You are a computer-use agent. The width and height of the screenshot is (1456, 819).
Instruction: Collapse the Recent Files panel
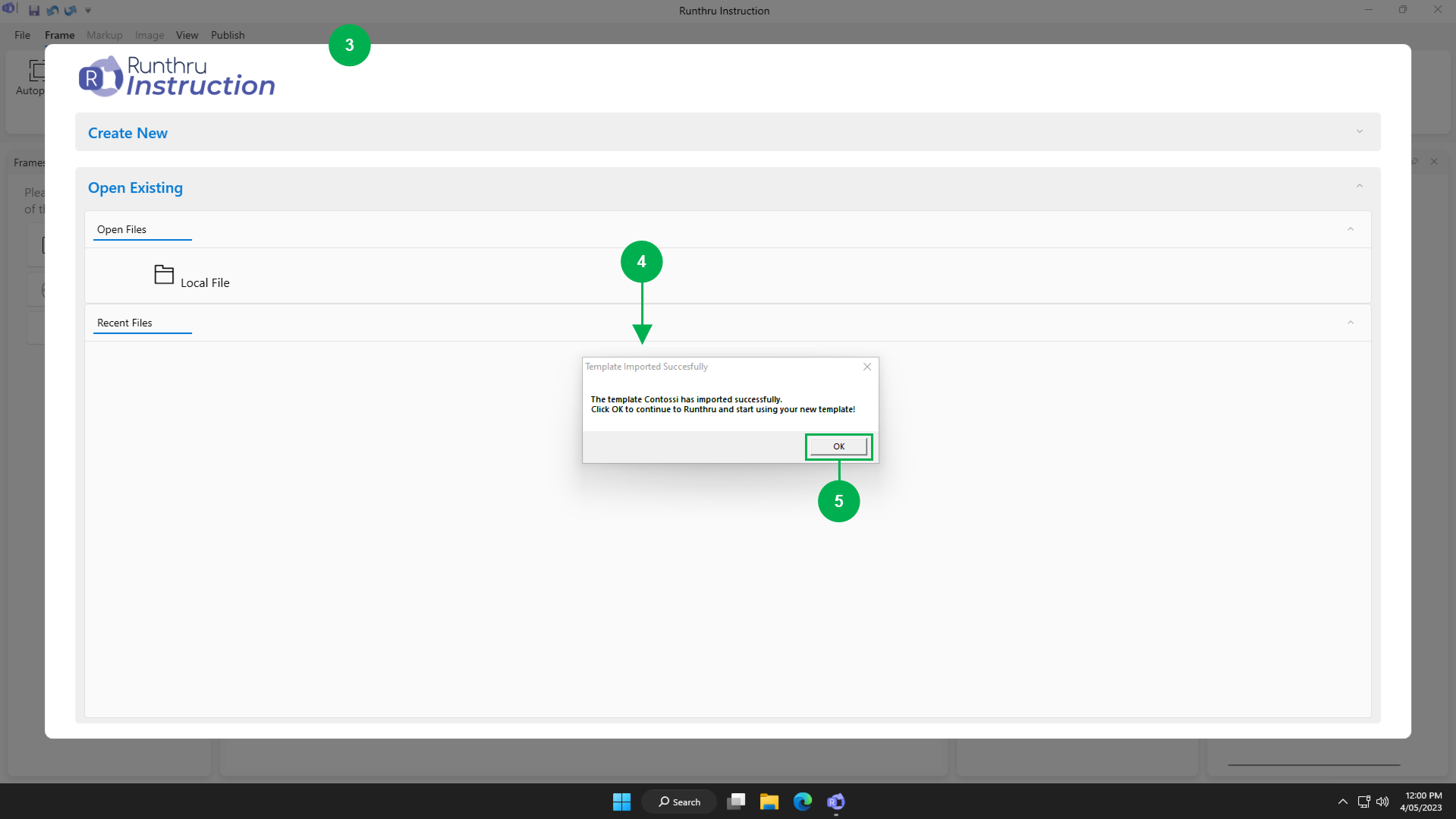1350,323
